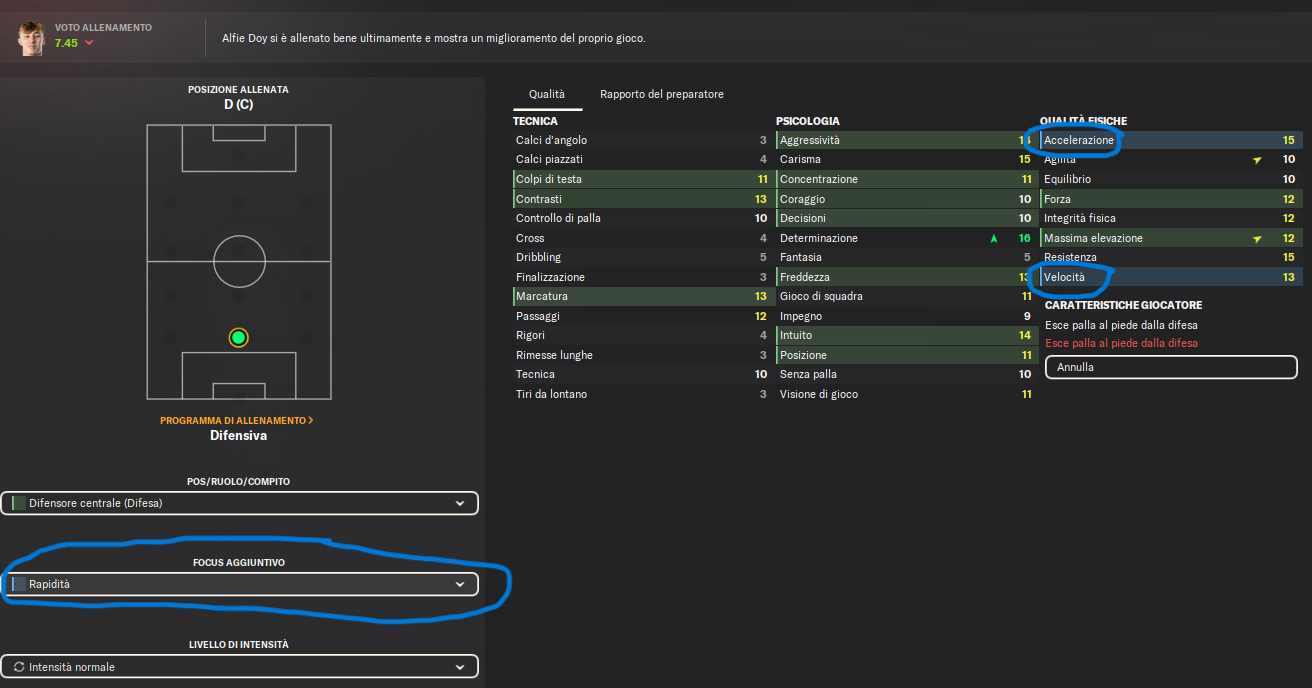Click the Contrasti attribute row
The width and height of the screenshot is (1312, 688).
640,199
